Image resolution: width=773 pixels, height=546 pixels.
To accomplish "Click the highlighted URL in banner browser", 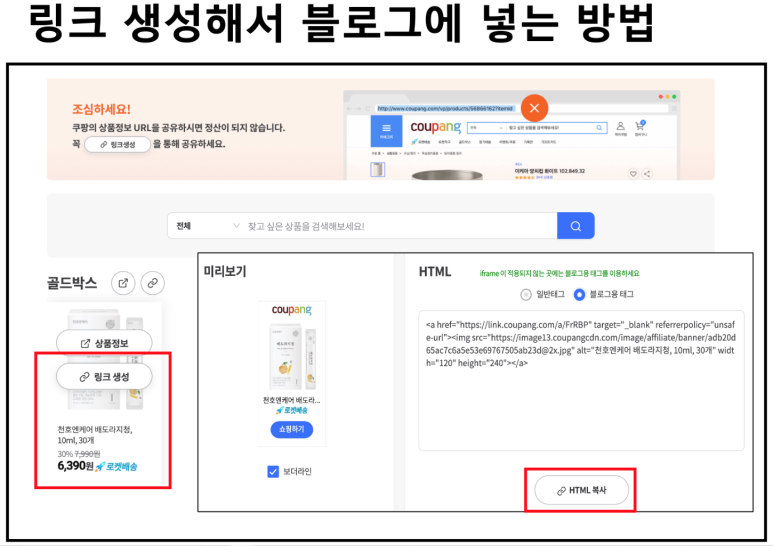I will [445, 108].
